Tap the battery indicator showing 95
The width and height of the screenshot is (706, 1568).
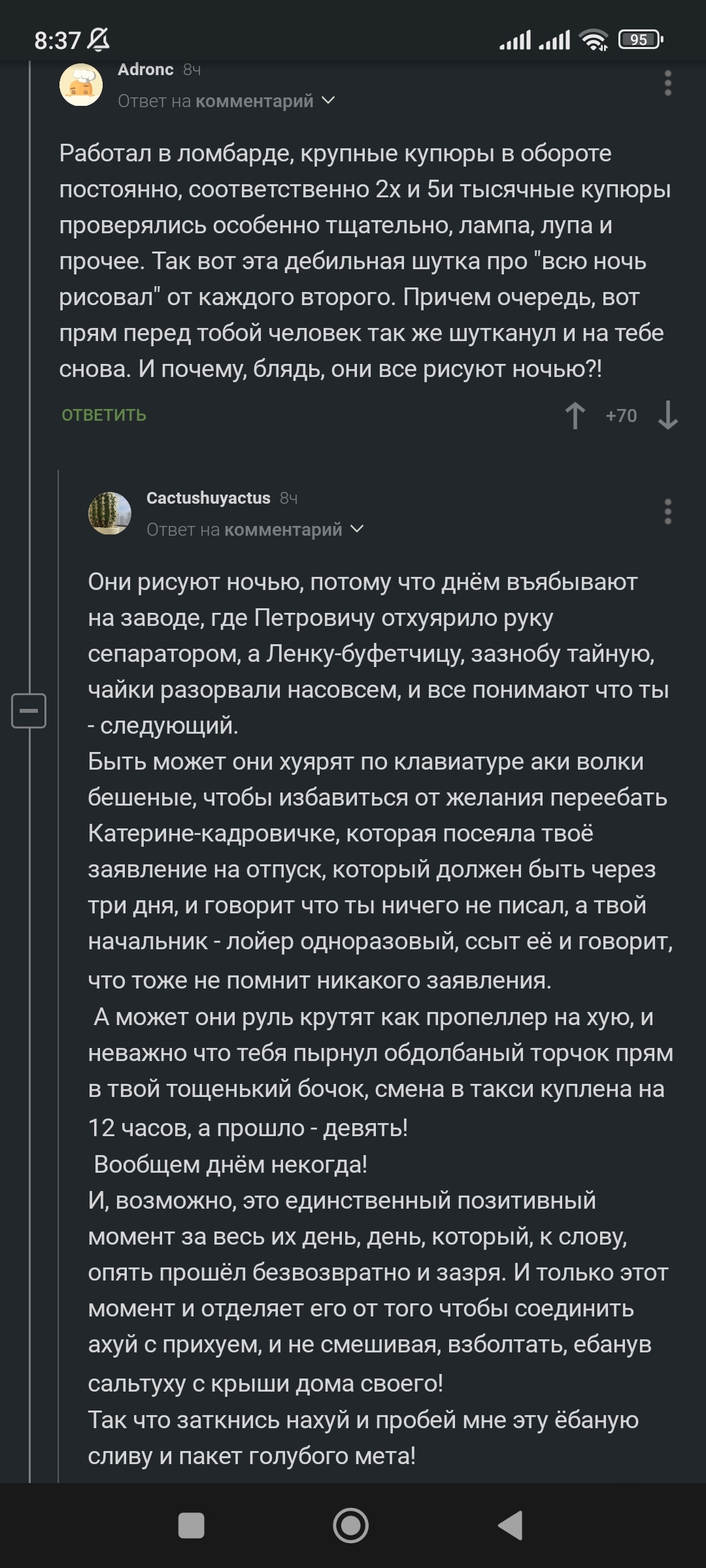641,41
